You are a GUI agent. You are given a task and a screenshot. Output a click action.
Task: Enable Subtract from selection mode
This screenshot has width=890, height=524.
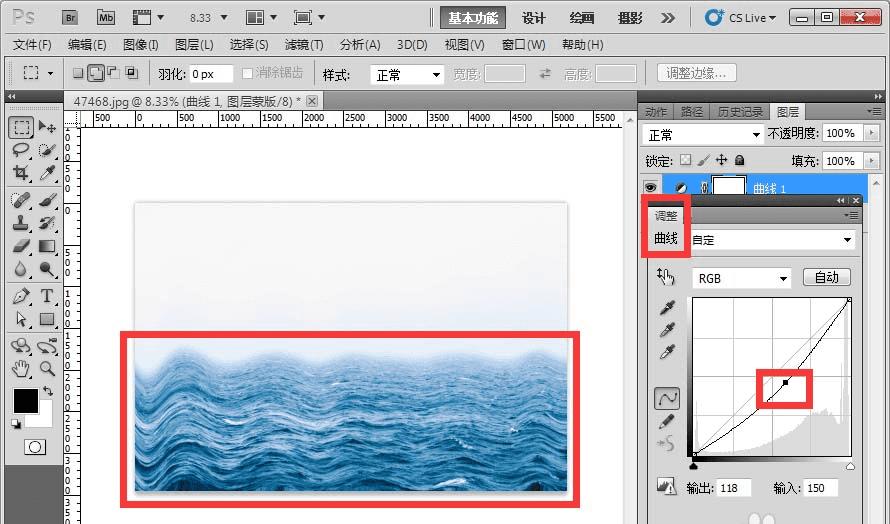point(114,73)
